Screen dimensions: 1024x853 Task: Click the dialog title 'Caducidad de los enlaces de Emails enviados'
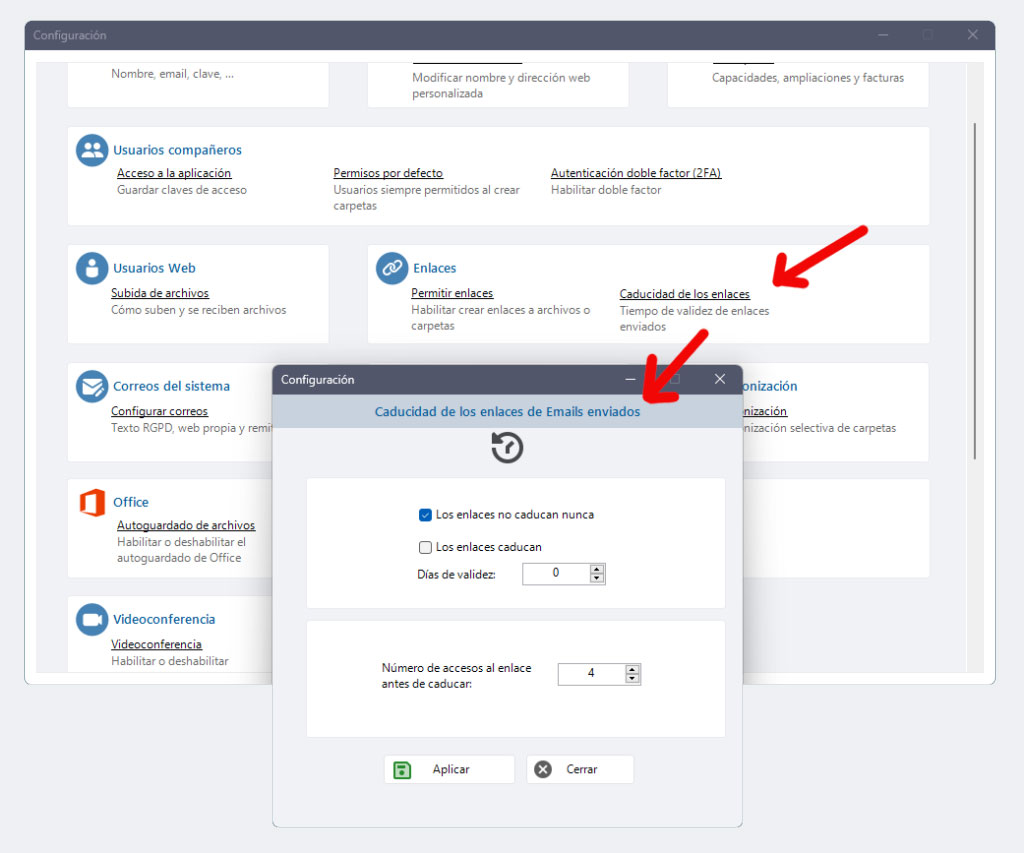(x=507, y=412)
